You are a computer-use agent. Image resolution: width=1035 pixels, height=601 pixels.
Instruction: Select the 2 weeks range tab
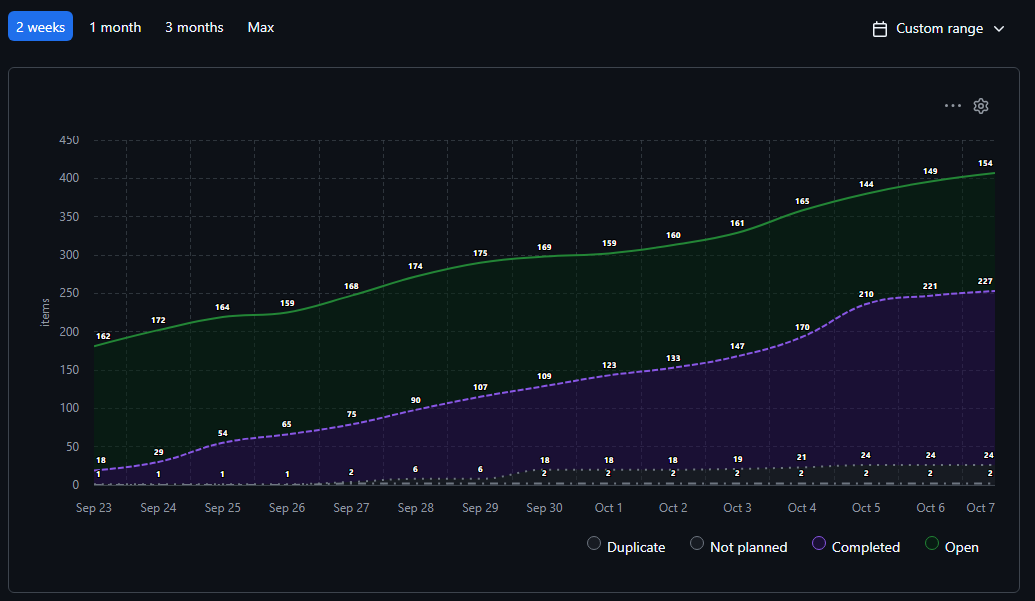tap(40, 27)
